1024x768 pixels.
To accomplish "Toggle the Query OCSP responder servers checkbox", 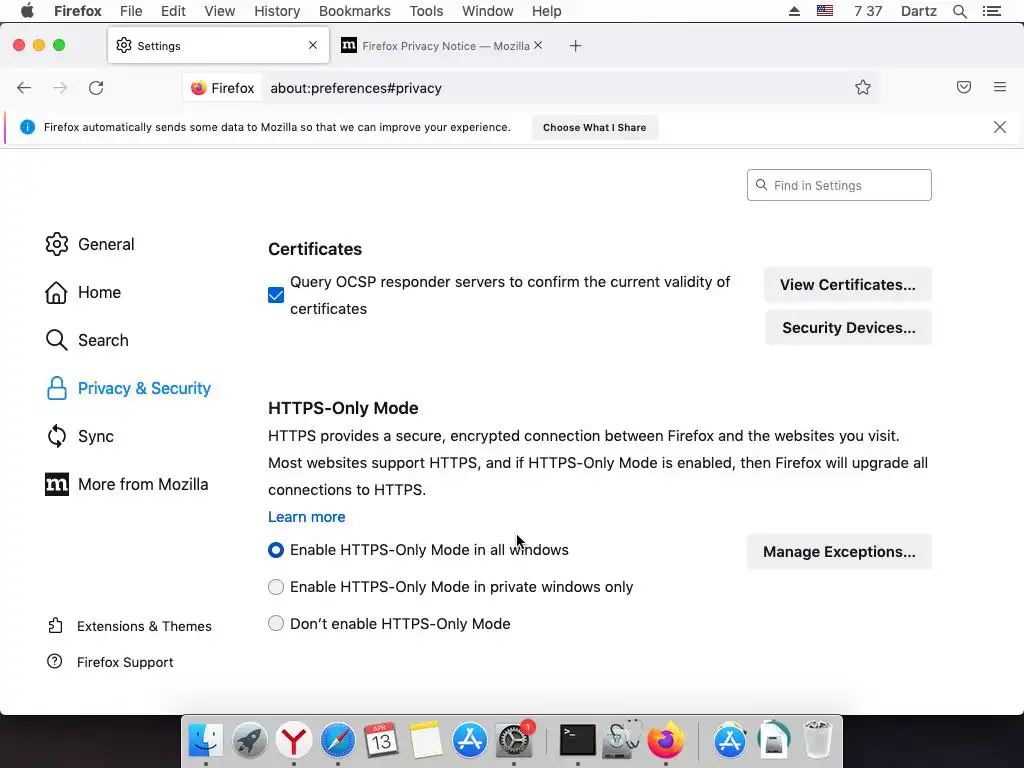I will 276,295.
